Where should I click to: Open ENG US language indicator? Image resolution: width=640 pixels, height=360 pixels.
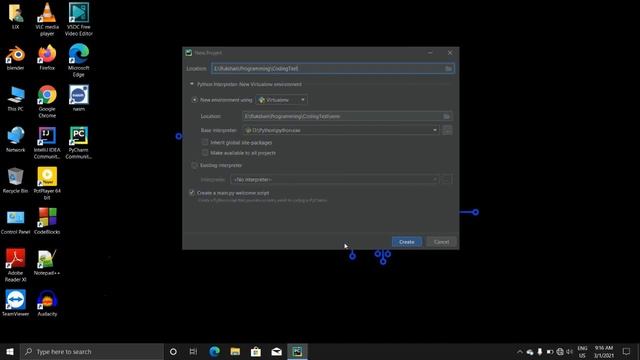pos(582,351)
